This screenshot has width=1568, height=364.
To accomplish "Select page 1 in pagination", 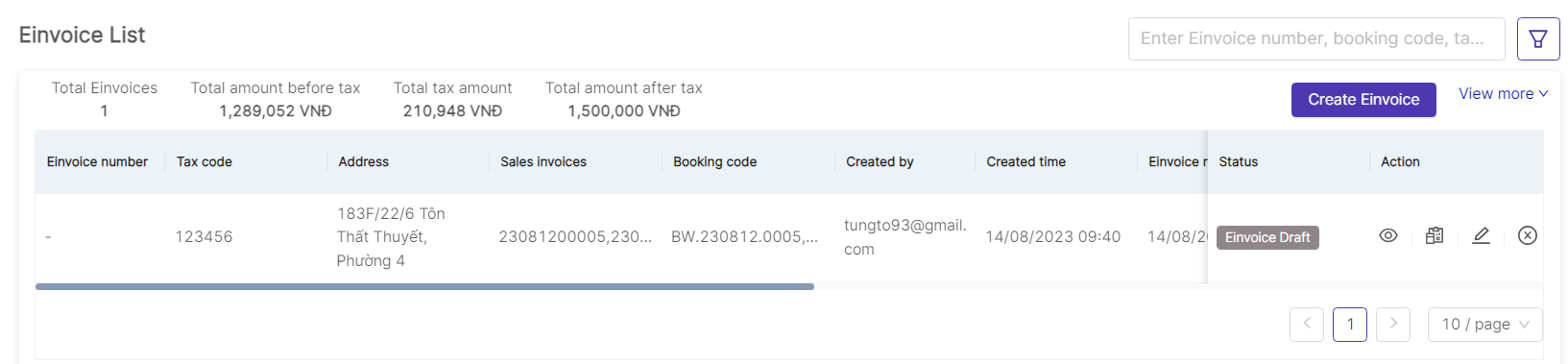I will pos(1350,324).
